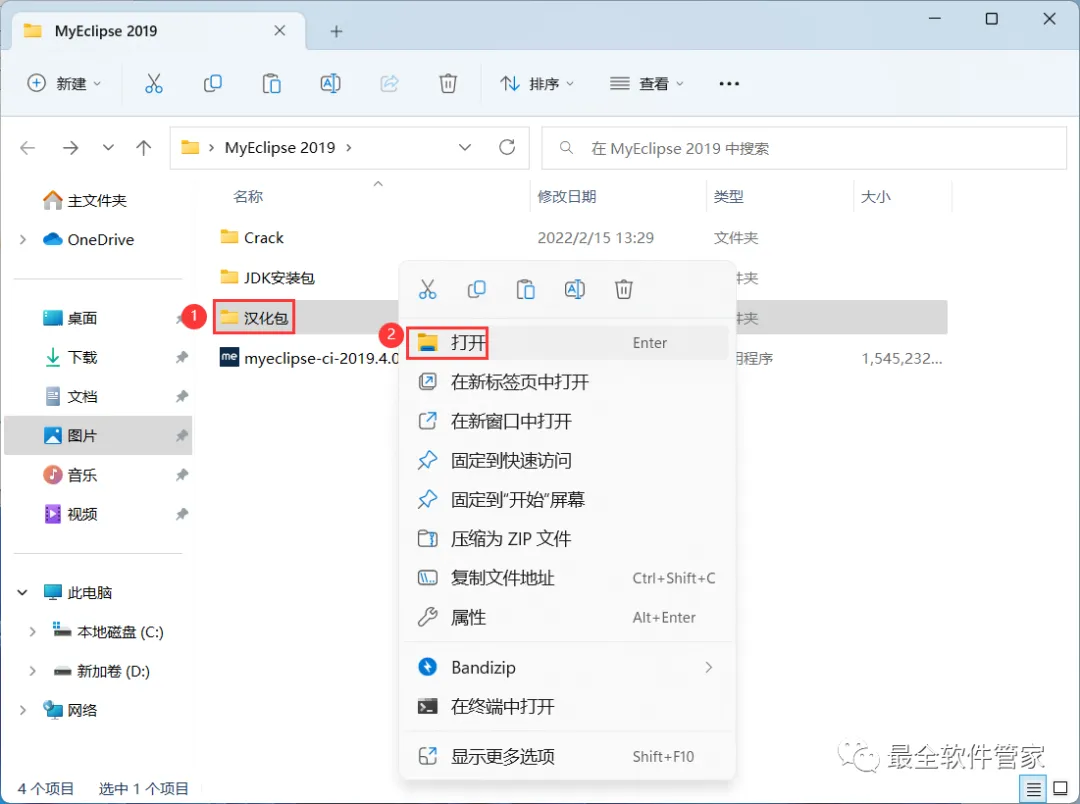Open Bandizip submenu in context menu
The image size is (1080, 804).
(567, 668)
